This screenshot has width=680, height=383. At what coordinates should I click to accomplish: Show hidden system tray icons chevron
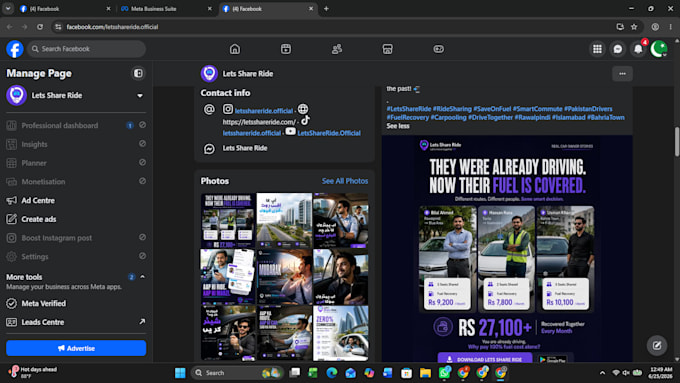[602, 373]
